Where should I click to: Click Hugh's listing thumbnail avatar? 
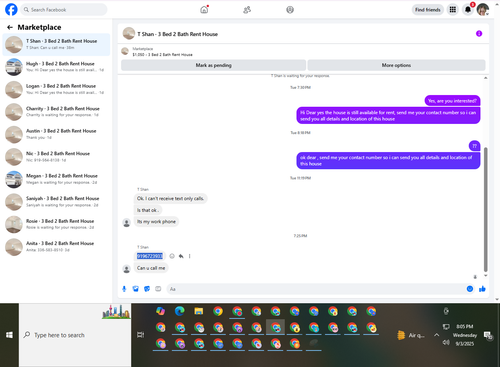click(14, 67)
